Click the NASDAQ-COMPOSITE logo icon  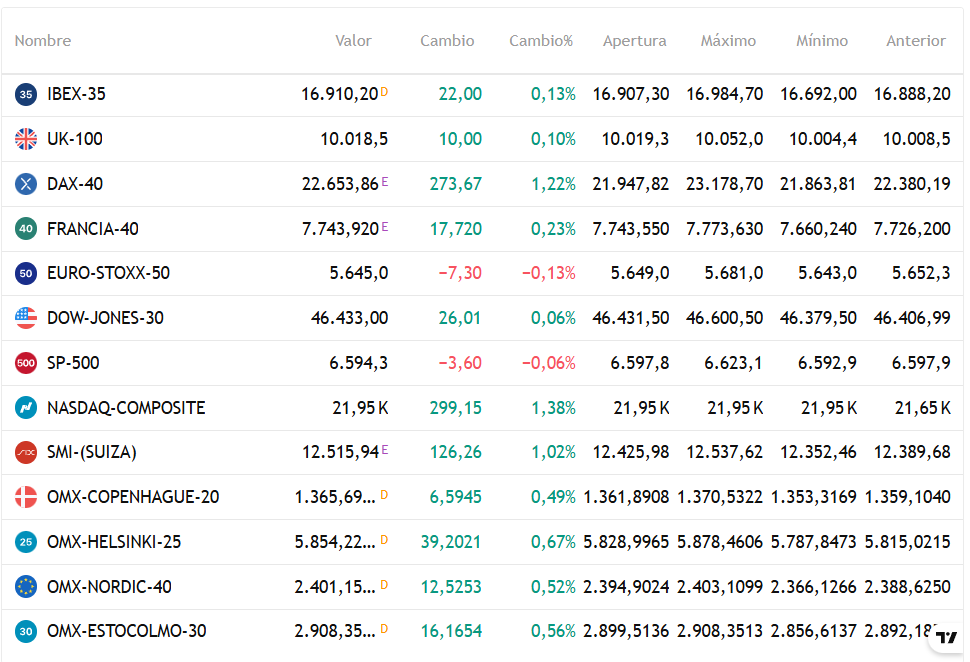tap(26, 408)
